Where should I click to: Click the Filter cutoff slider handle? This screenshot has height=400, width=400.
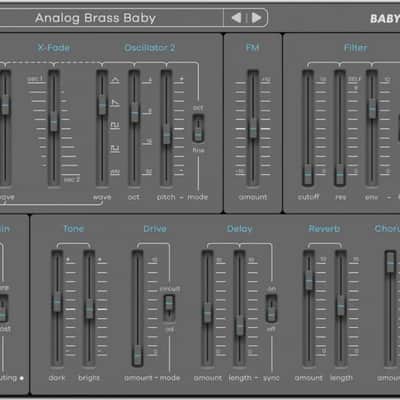pyautogui.click(x=308, y=174)
